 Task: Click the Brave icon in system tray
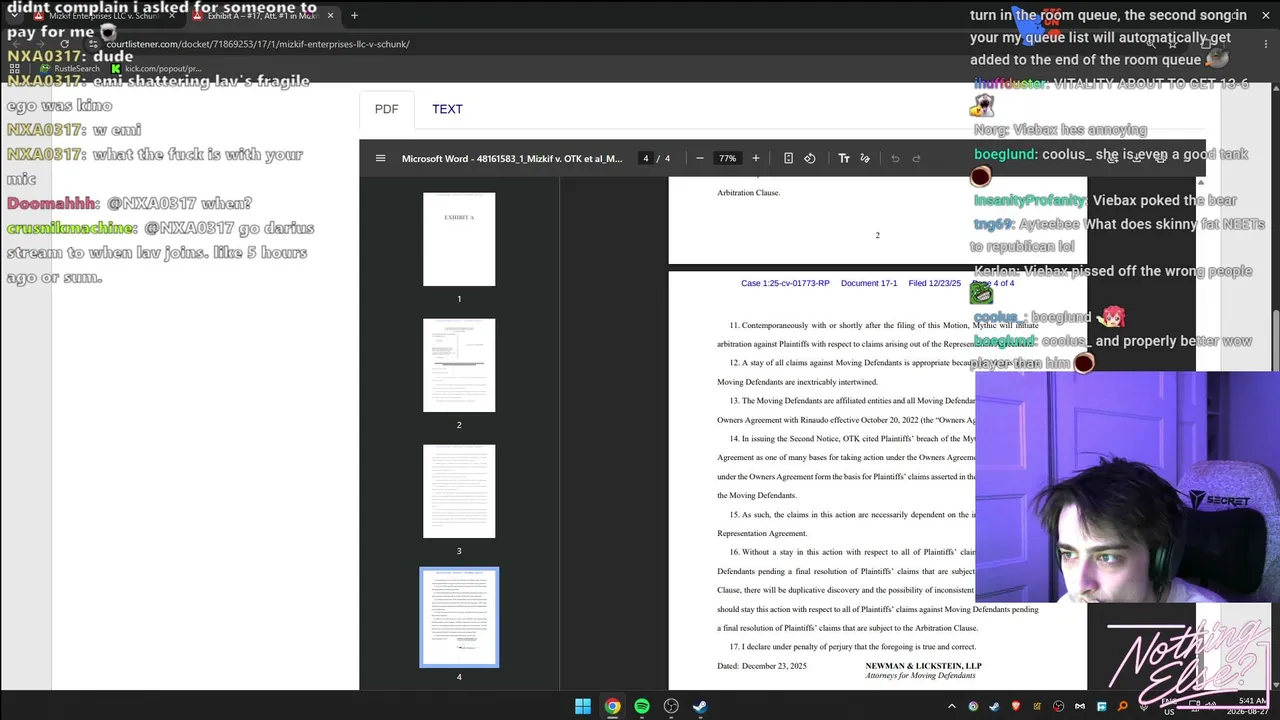click(1016, 707)
